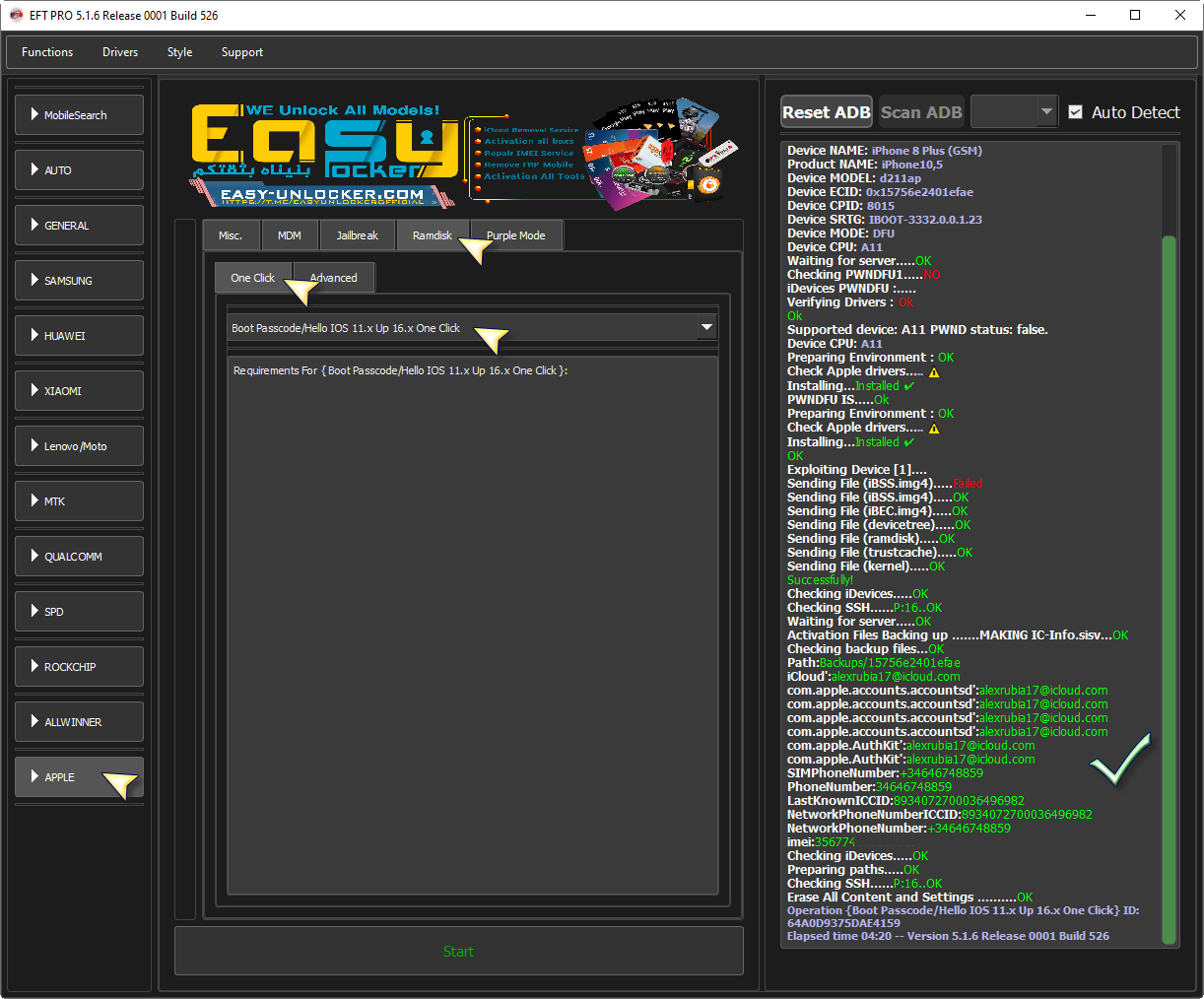Viewport: 1204px width, 999px height.
Task: Click the 'Exploiting Device [1]....' log line
Action: 857,470
